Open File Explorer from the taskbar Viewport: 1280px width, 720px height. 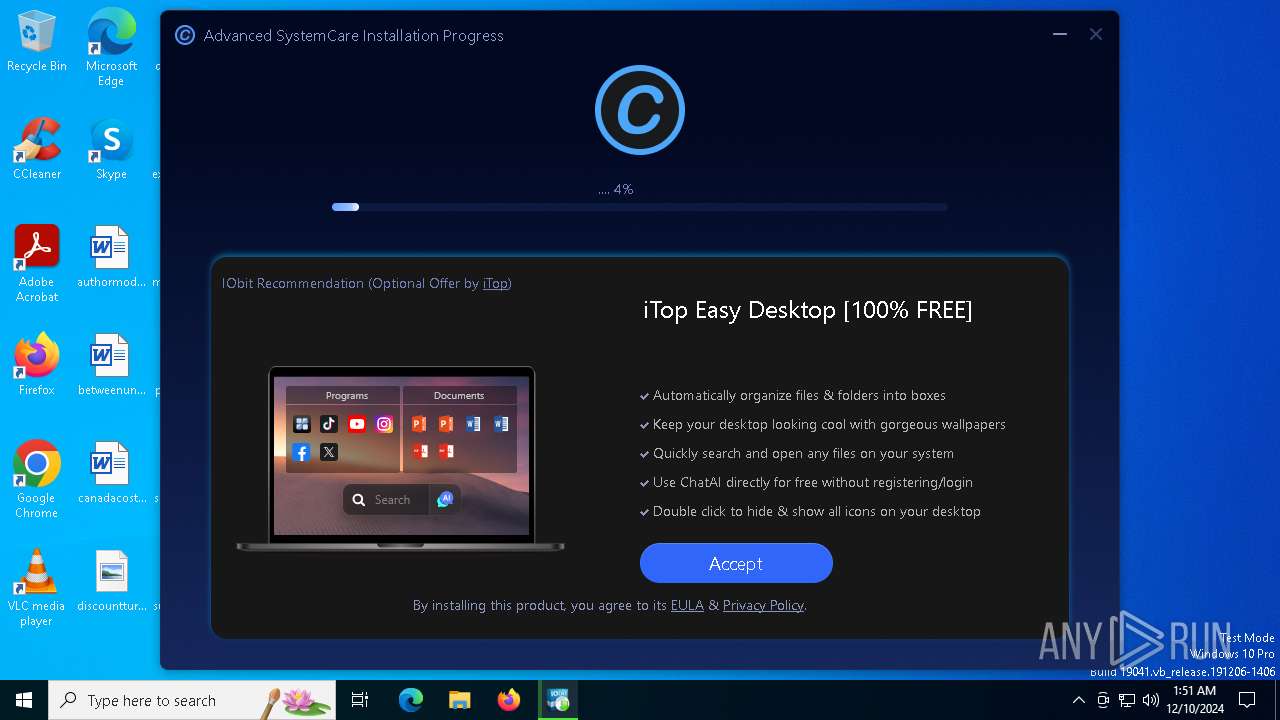459,700
